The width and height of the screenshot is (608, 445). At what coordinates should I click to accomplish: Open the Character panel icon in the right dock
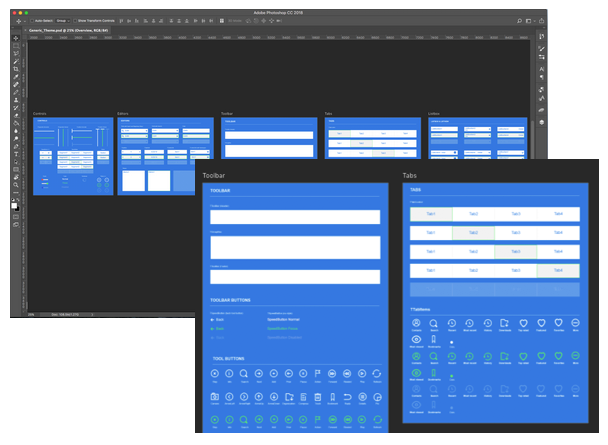[x=541, y=70]
